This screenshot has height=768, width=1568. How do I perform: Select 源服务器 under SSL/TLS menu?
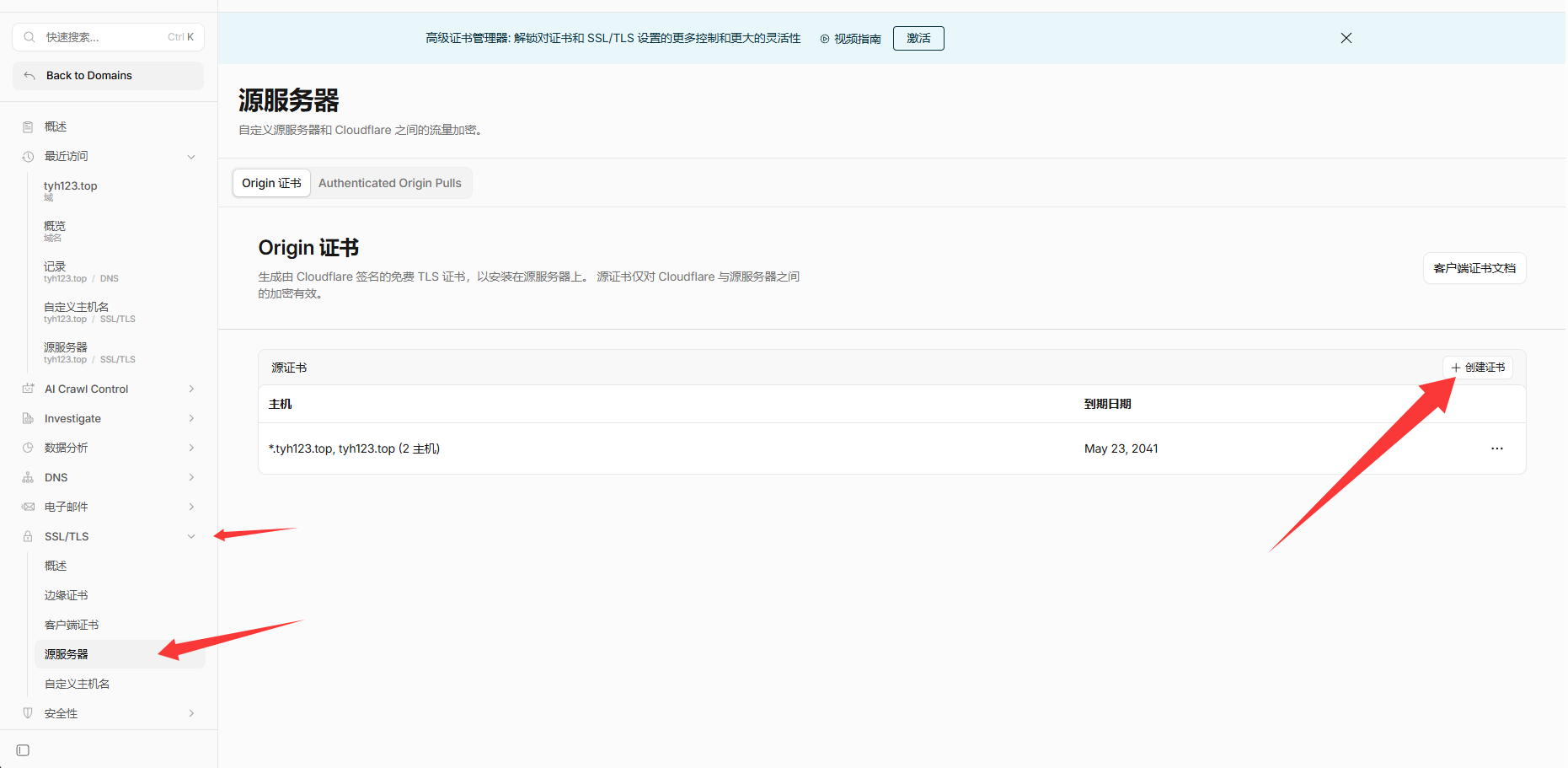(x=120, y=654)
